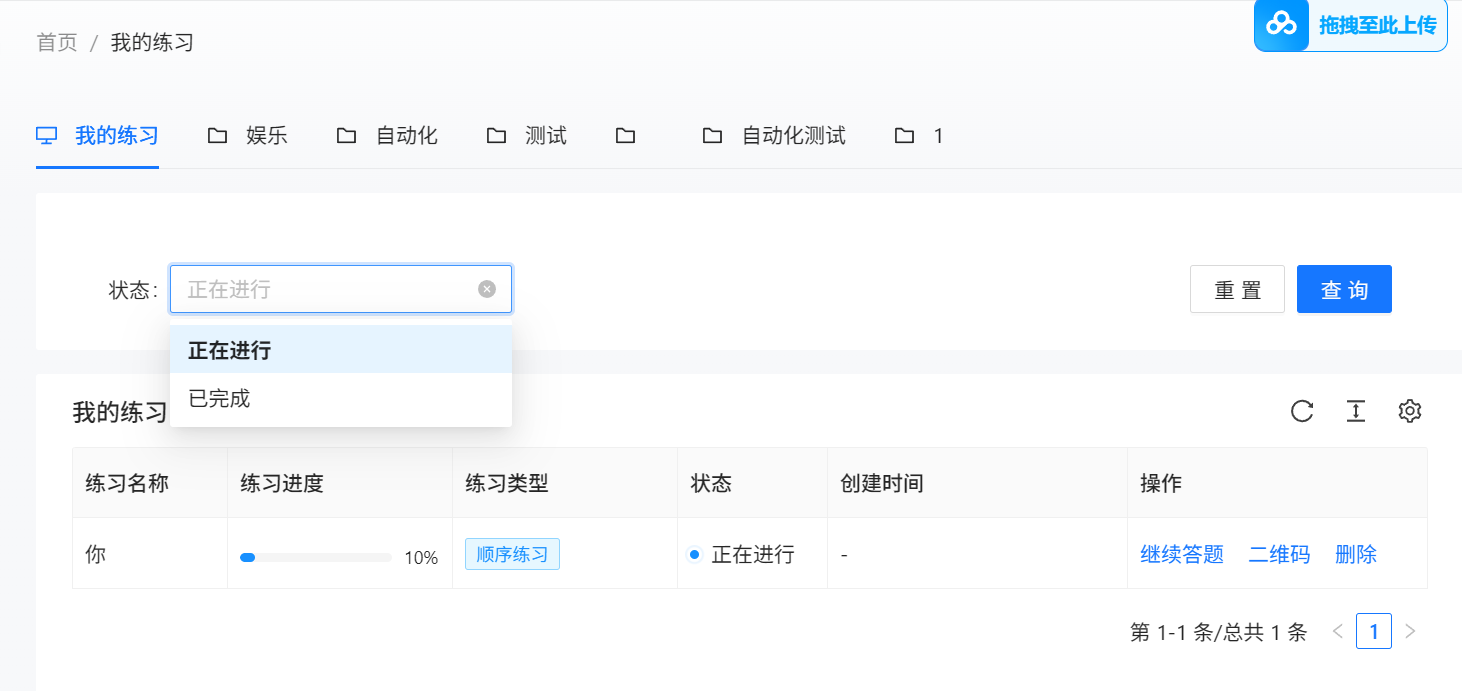This screenshot has height=691, width=1462.
Task: Click the 重置 button
Action: [1237, 289]
